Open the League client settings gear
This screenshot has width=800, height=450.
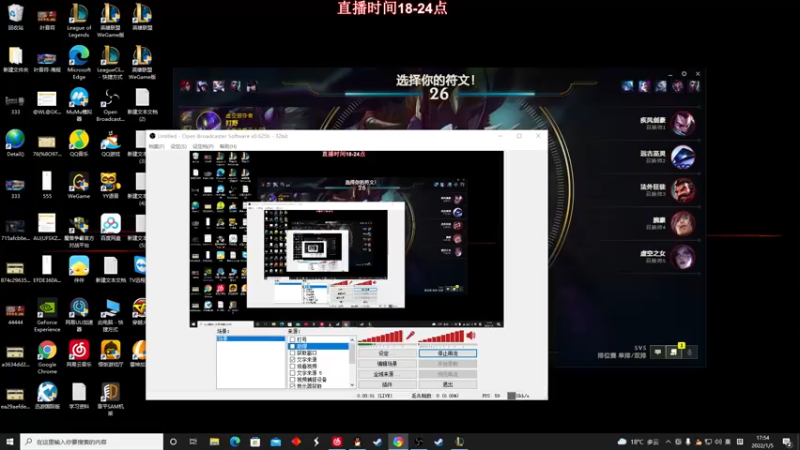click(x=684, y=74)
